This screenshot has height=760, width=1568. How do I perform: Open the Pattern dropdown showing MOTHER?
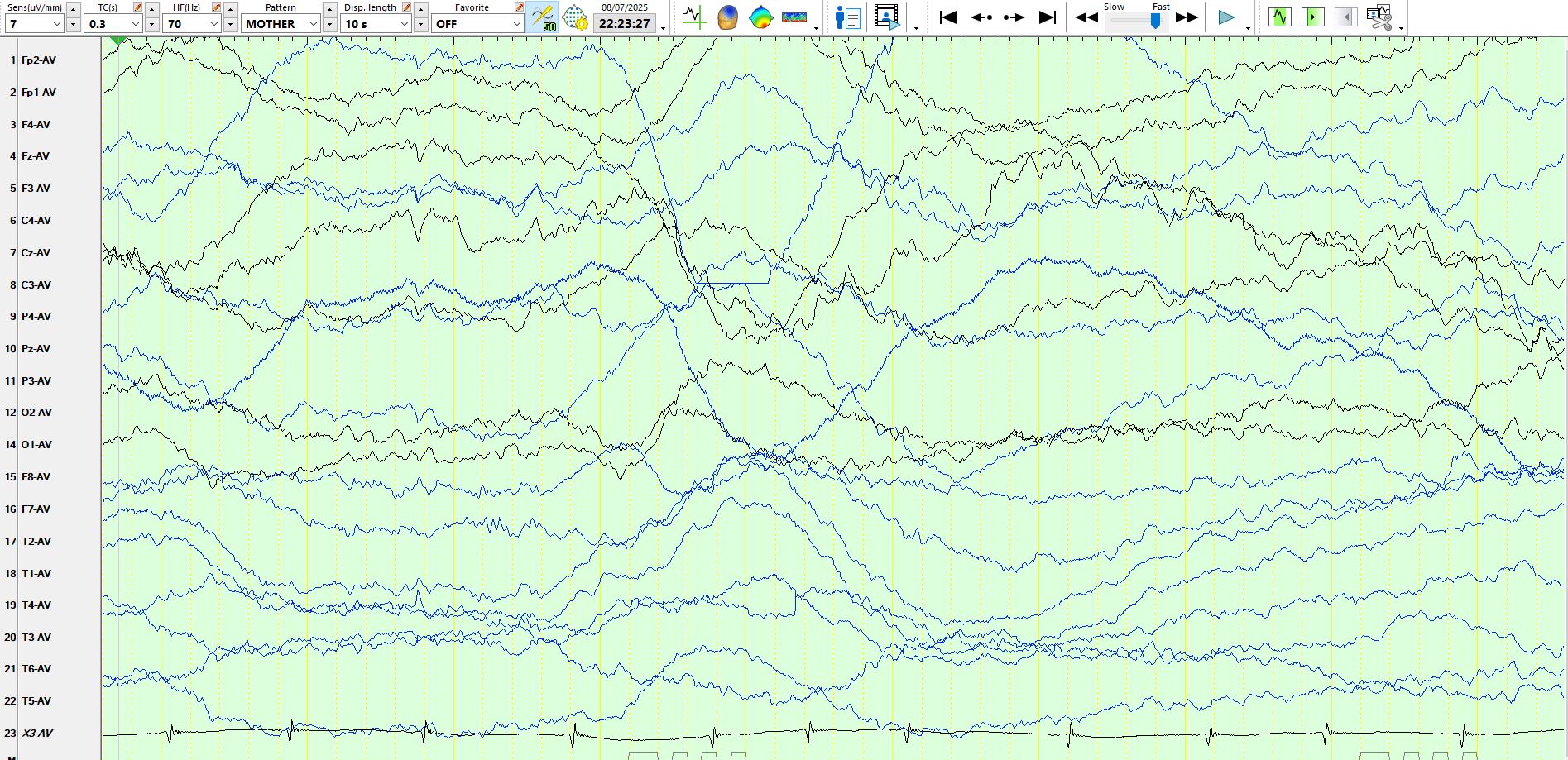pyautogui.click(x=281, y=24)
